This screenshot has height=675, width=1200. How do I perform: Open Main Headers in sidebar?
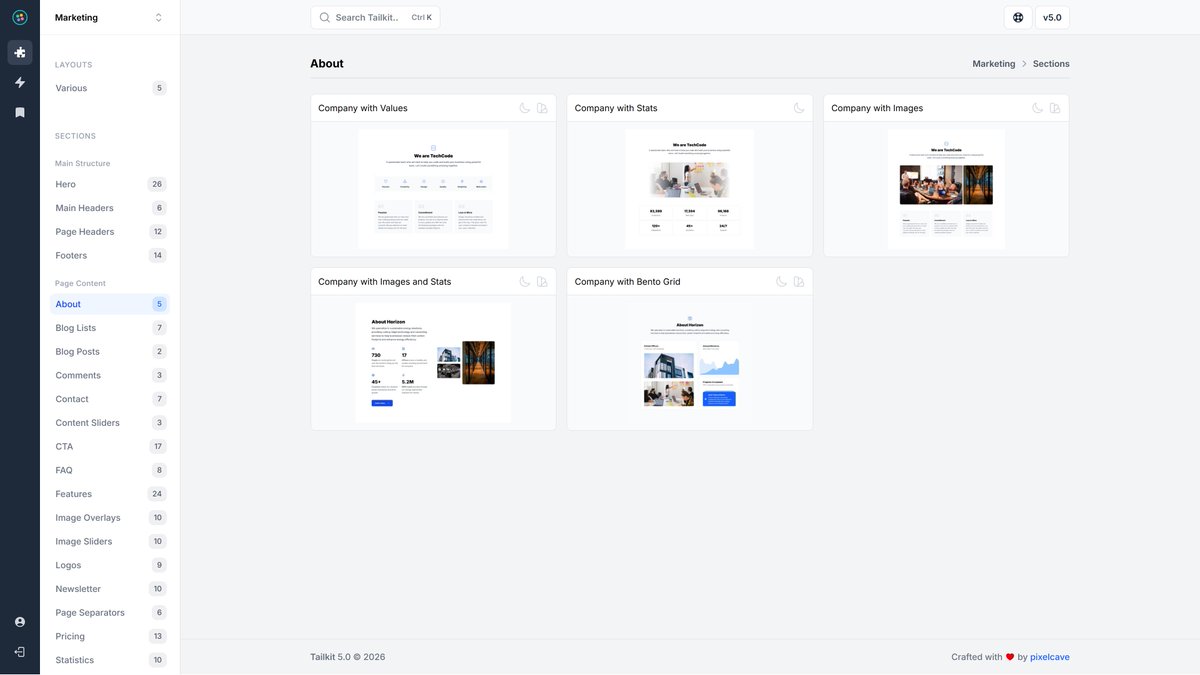tap(110, 208)
